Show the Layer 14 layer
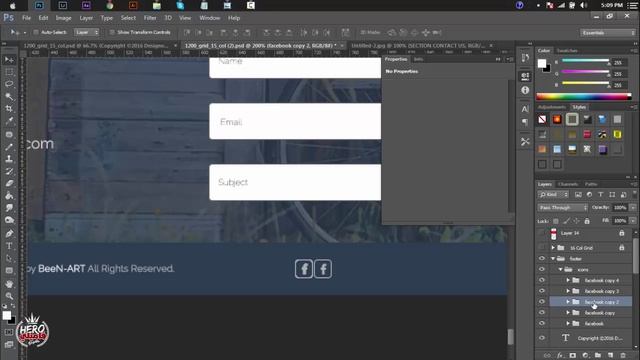 [542, 233]
